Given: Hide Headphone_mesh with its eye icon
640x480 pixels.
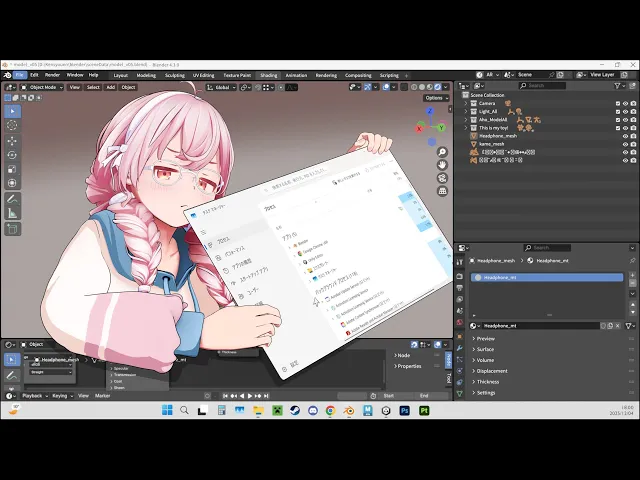Looking at the screenshot, I should click(625, 136).
